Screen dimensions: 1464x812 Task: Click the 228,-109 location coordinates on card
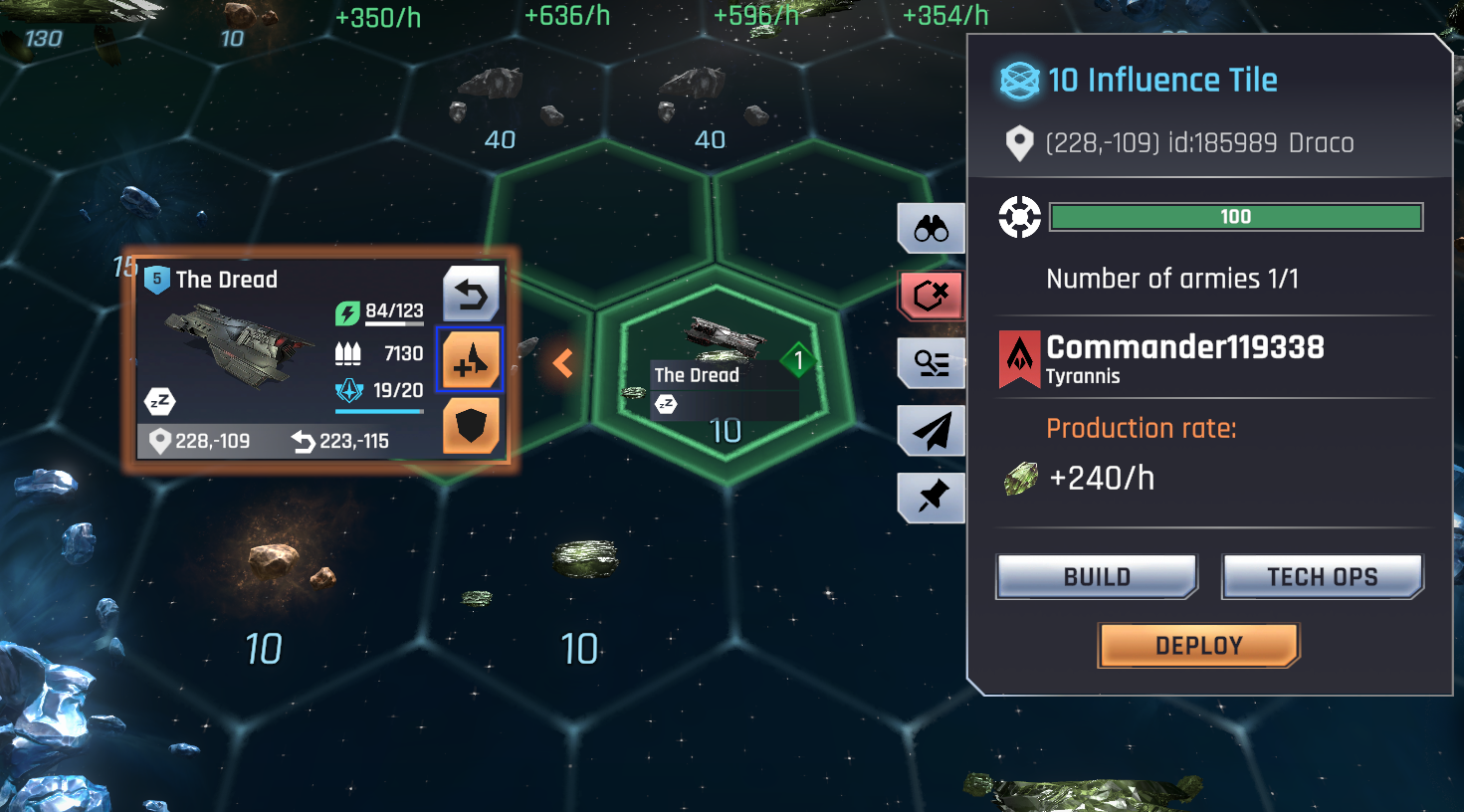coord(200,441)
